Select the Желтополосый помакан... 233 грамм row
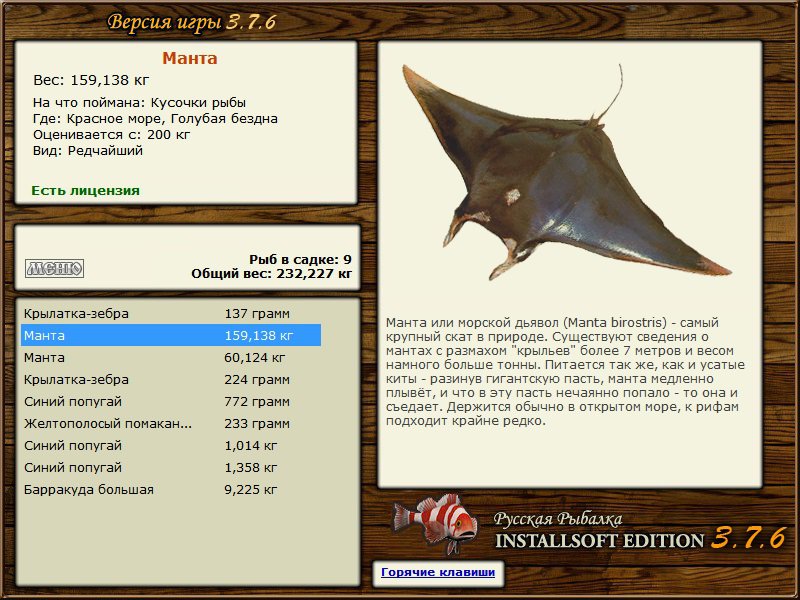Image resolution: width=800 pixels, height=600 pixels. (x=171, y=423)
